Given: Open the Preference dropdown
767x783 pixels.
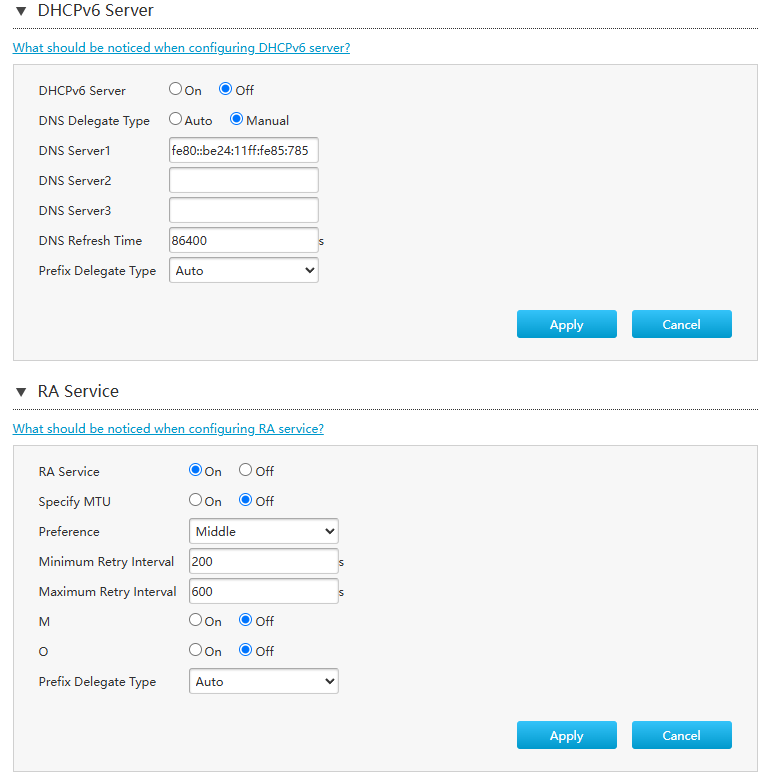Looking at the screenshot, I should tap(264, 532).
